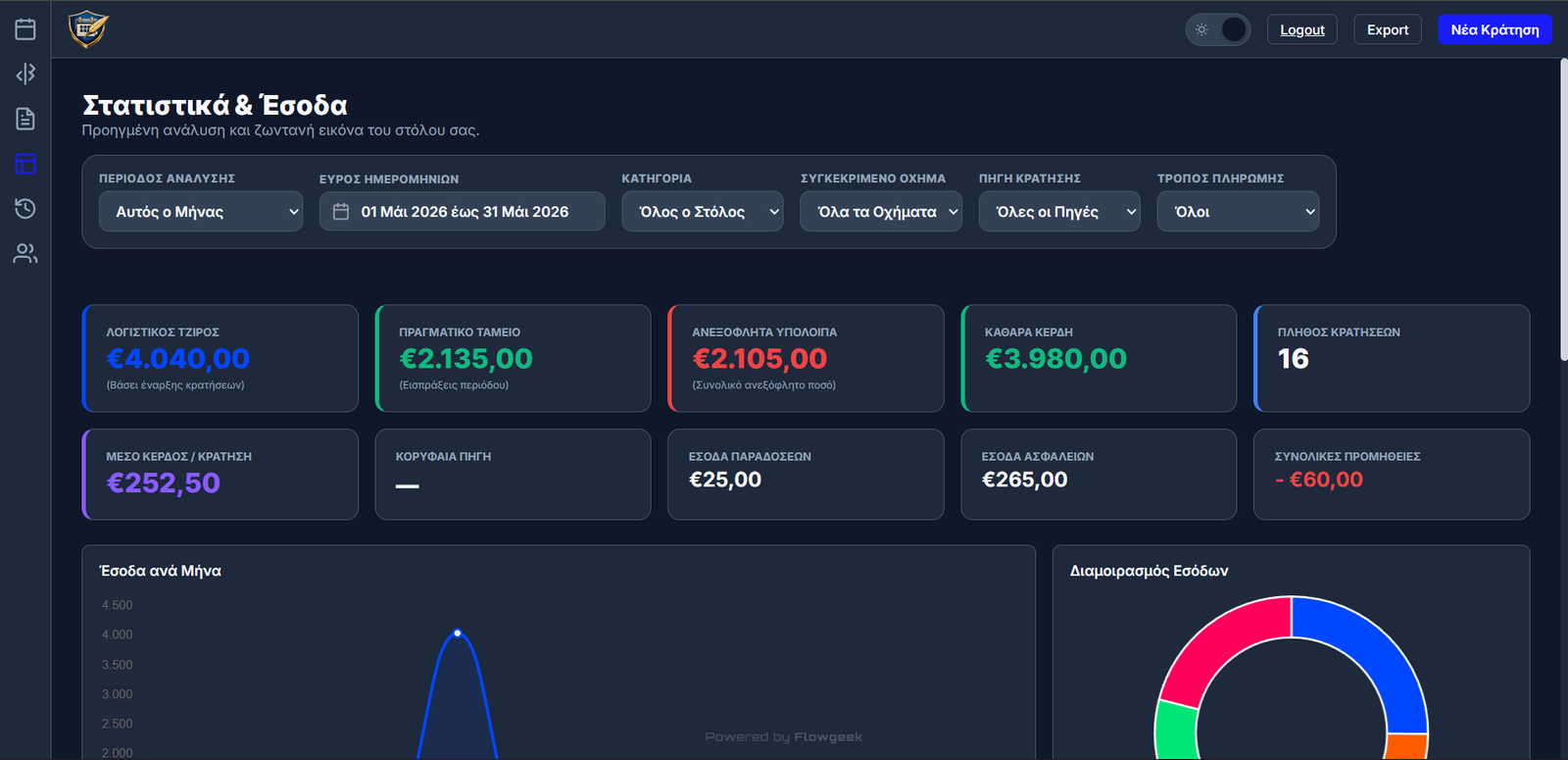Click the Μέσο Κέρδος value €252,50
The height and width of the screenshot is (760, 1568).
[x=163, y=483]
